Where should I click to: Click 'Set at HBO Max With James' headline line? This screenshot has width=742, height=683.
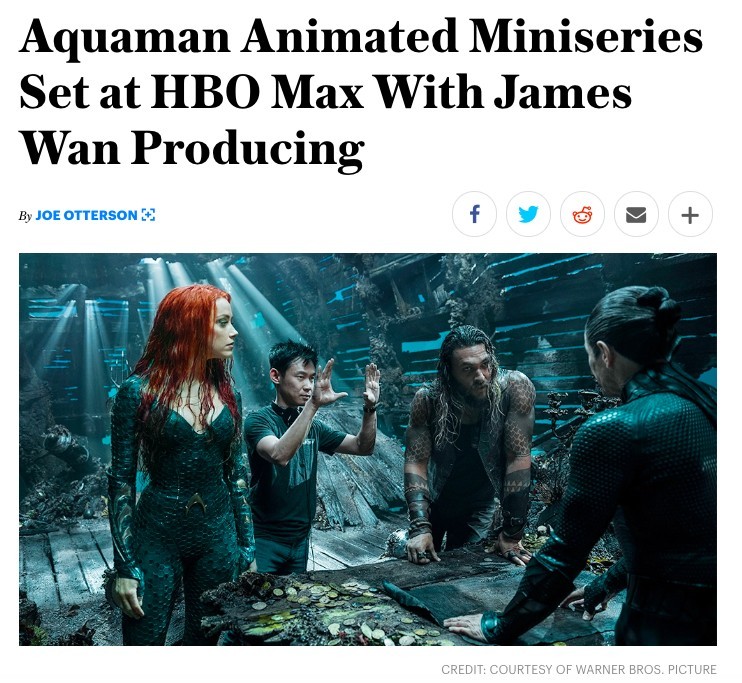pyautogui.click(x=326, y=92)
